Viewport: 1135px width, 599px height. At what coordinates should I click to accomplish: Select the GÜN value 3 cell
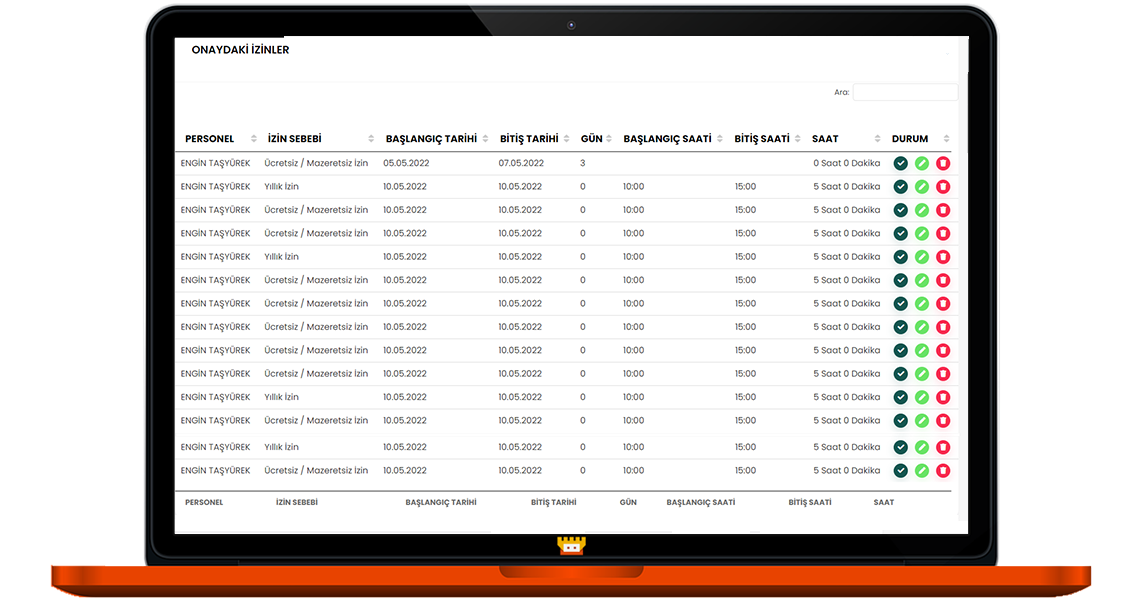click(x=583, y=163)
